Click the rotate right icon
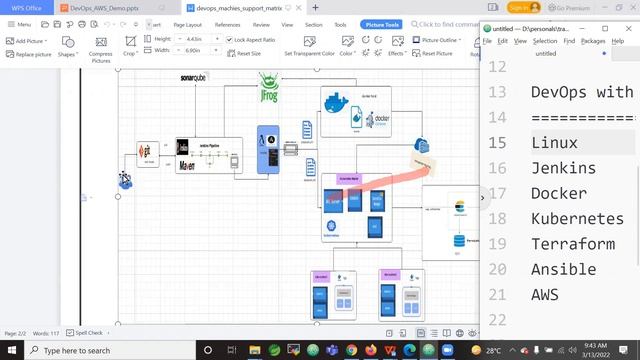640x360 pixels. pyautogui.click(x=378, y=40)
